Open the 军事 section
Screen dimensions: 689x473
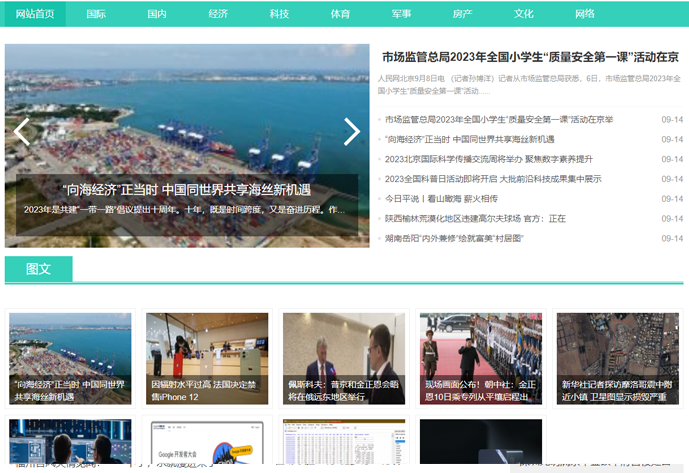click(x=401, y=14)
